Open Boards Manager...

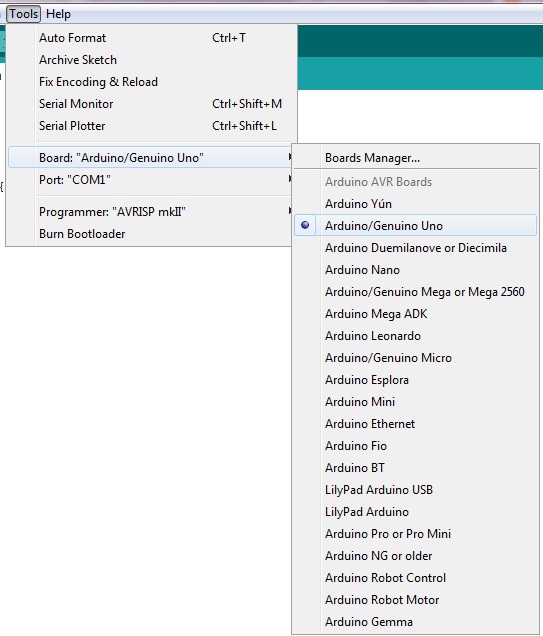[x=415, y=157]
